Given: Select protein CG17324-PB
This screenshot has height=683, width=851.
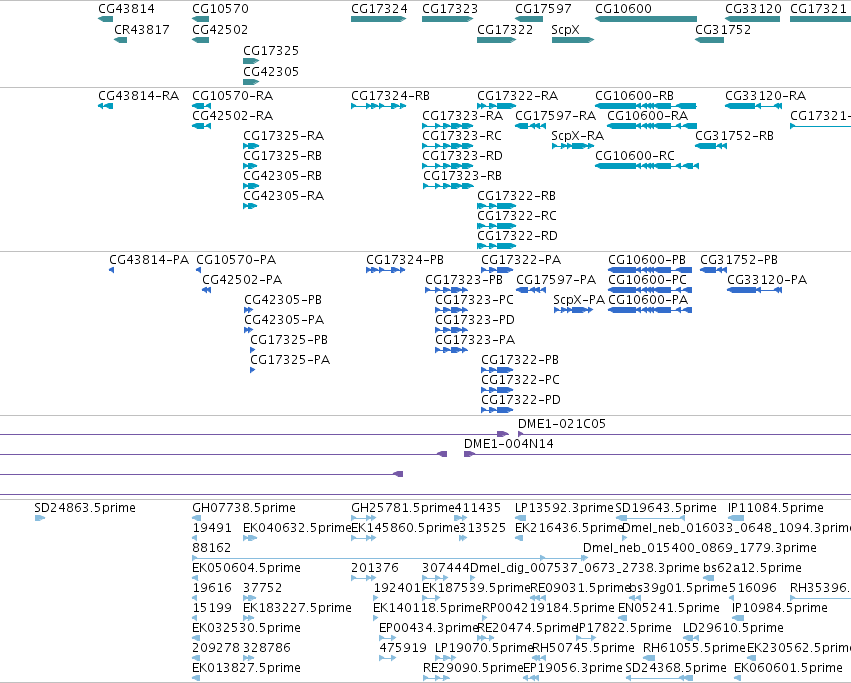Looking at the screenshot, I should (385, 270).
